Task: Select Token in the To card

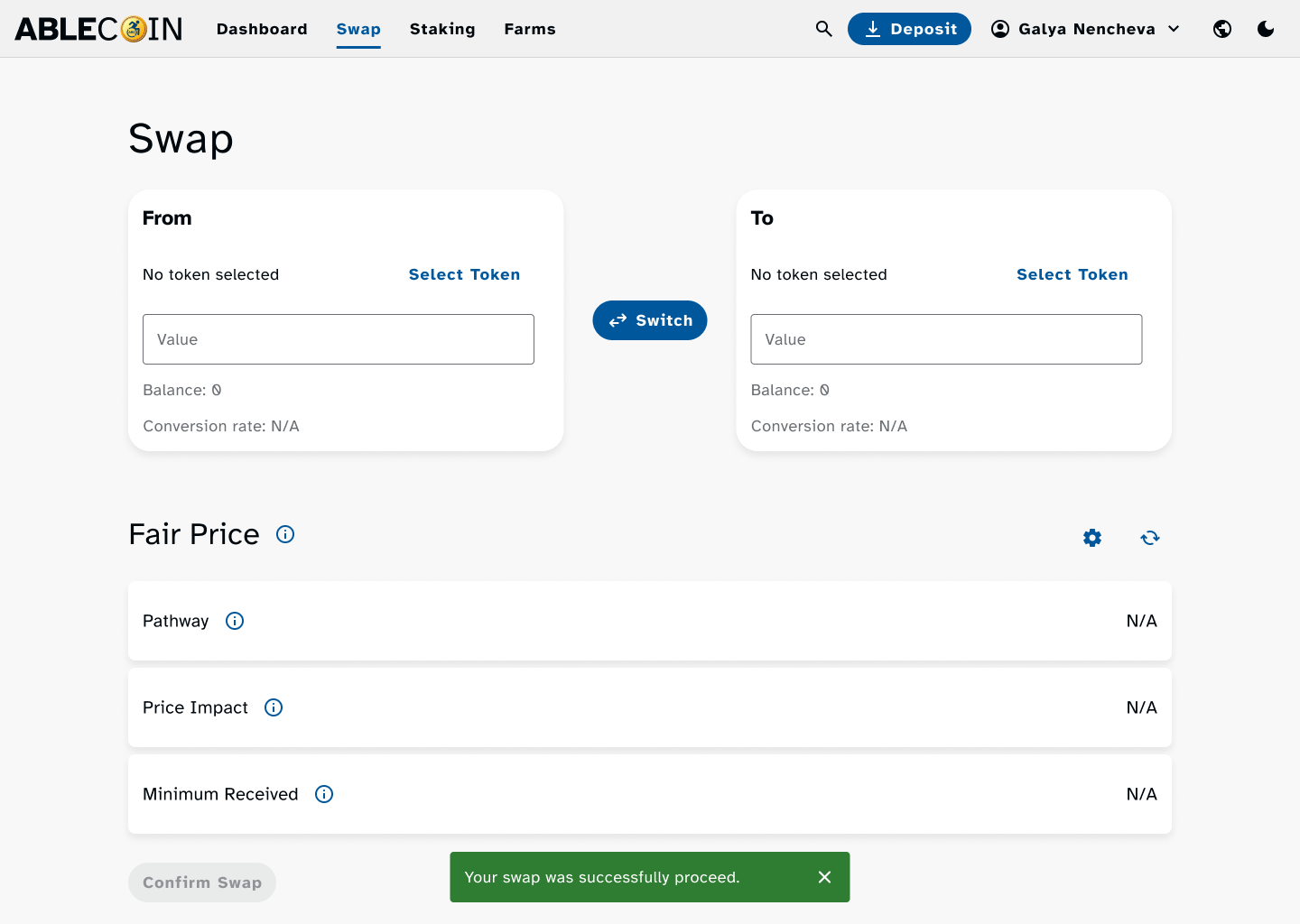Action: [x=1072, y=274]
